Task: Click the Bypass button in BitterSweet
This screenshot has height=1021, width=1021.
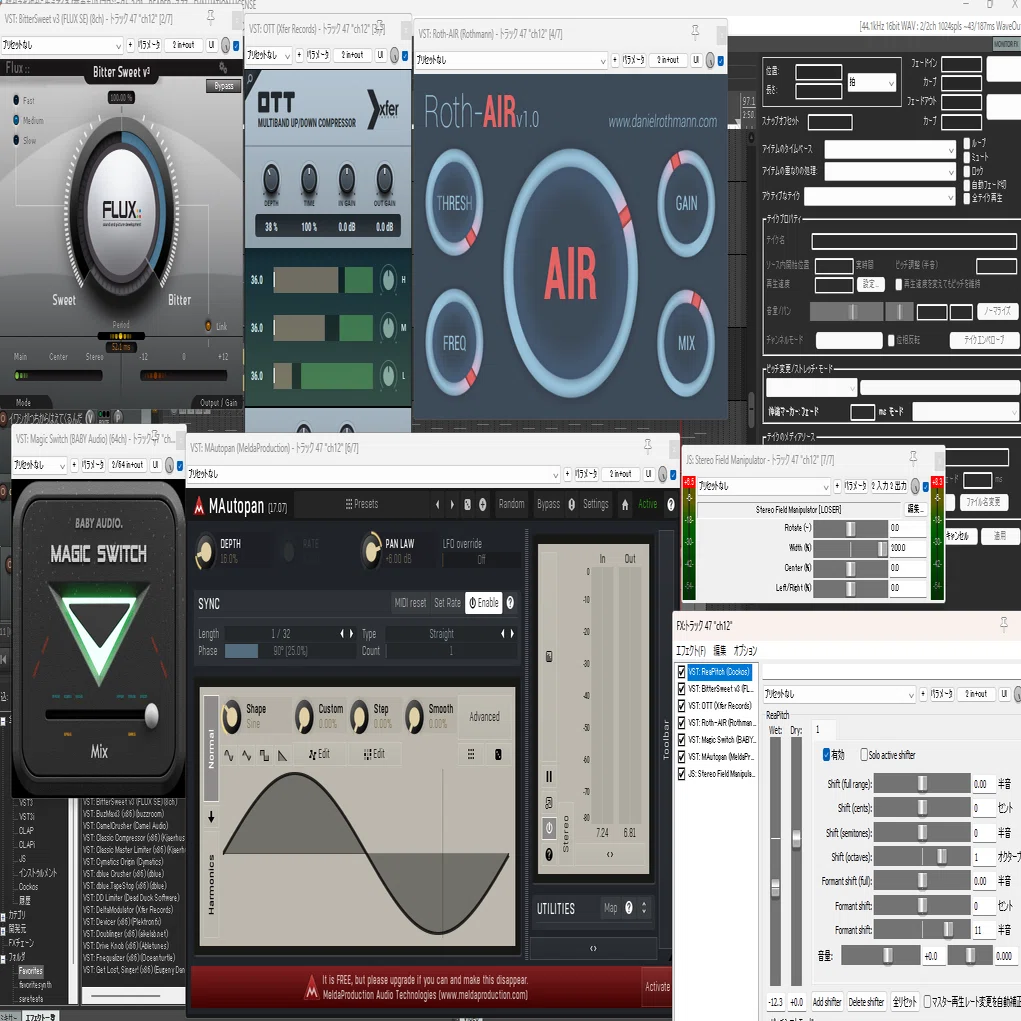Action: (223, 86)
